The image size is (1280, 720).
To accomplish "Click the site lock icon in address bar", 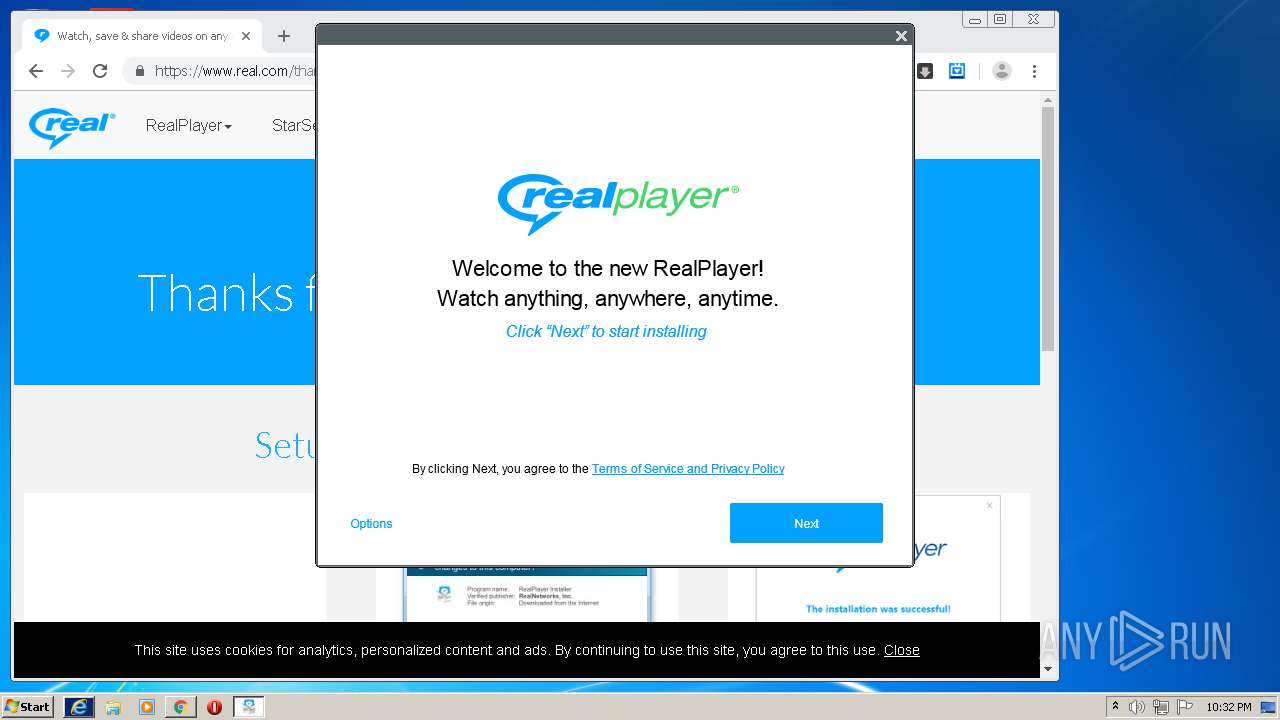I will pos(140,71).
